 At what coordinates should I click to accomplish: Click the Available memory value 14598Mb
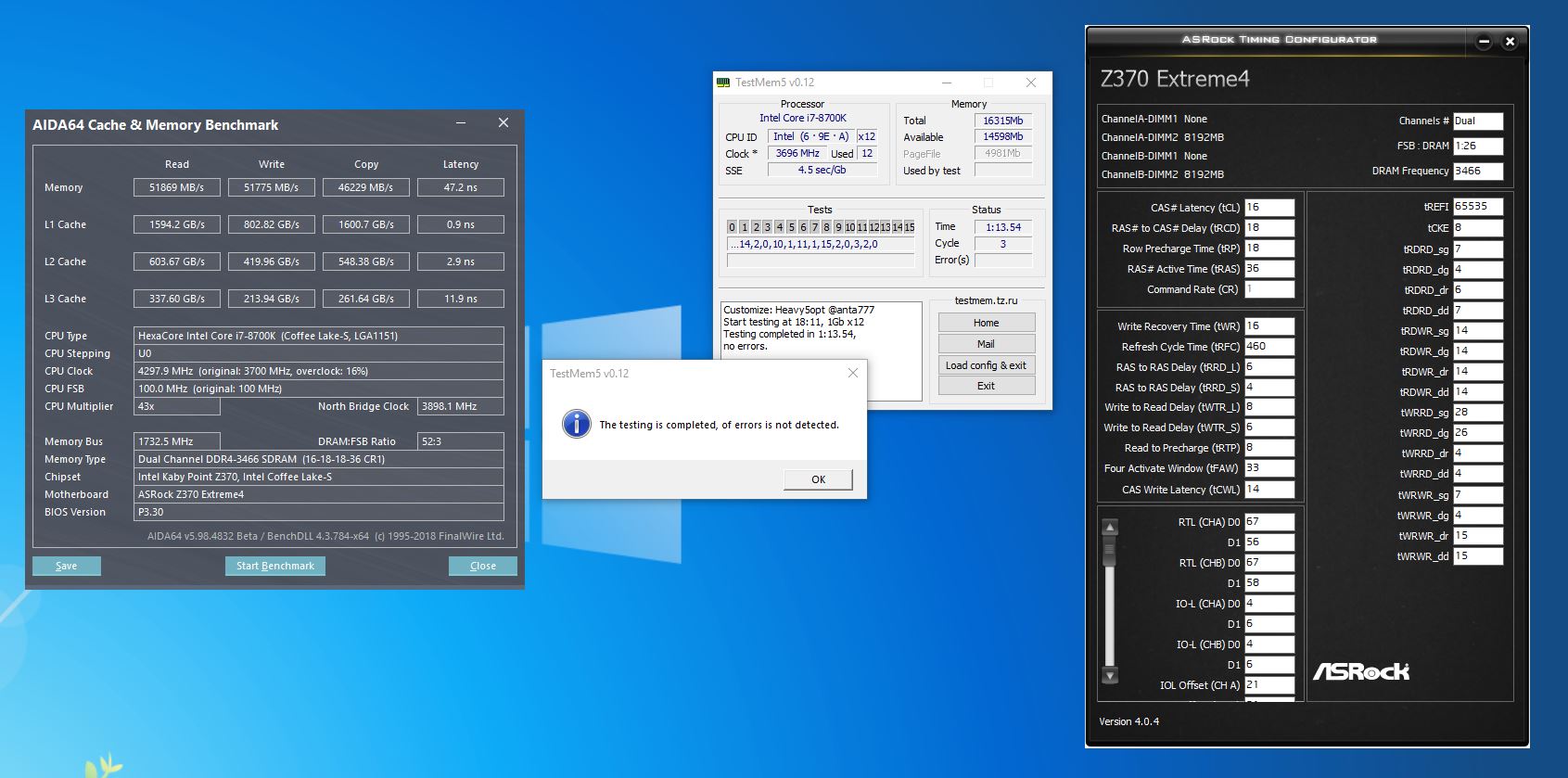pyautogui.click(x=1003, y=137)
